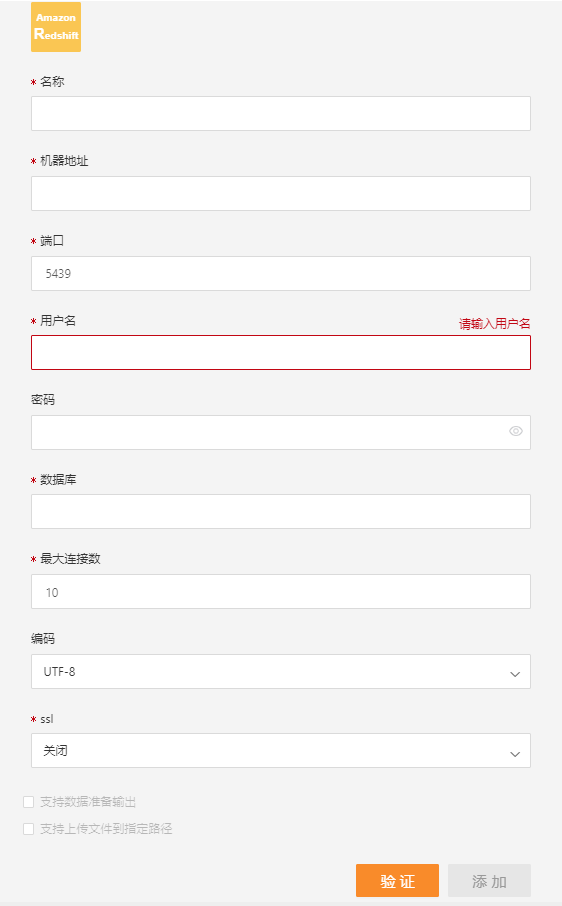Click the Amazon Redshift logo icon

pyautogui.click(x=56, y=27)
